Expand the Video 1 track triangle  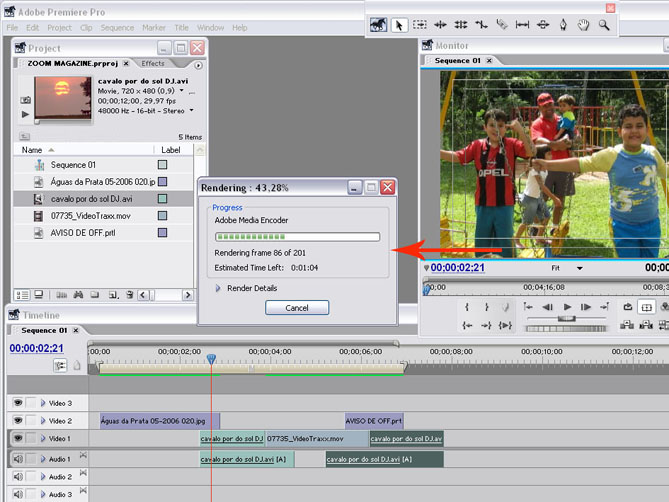click(x=43, y=439)
